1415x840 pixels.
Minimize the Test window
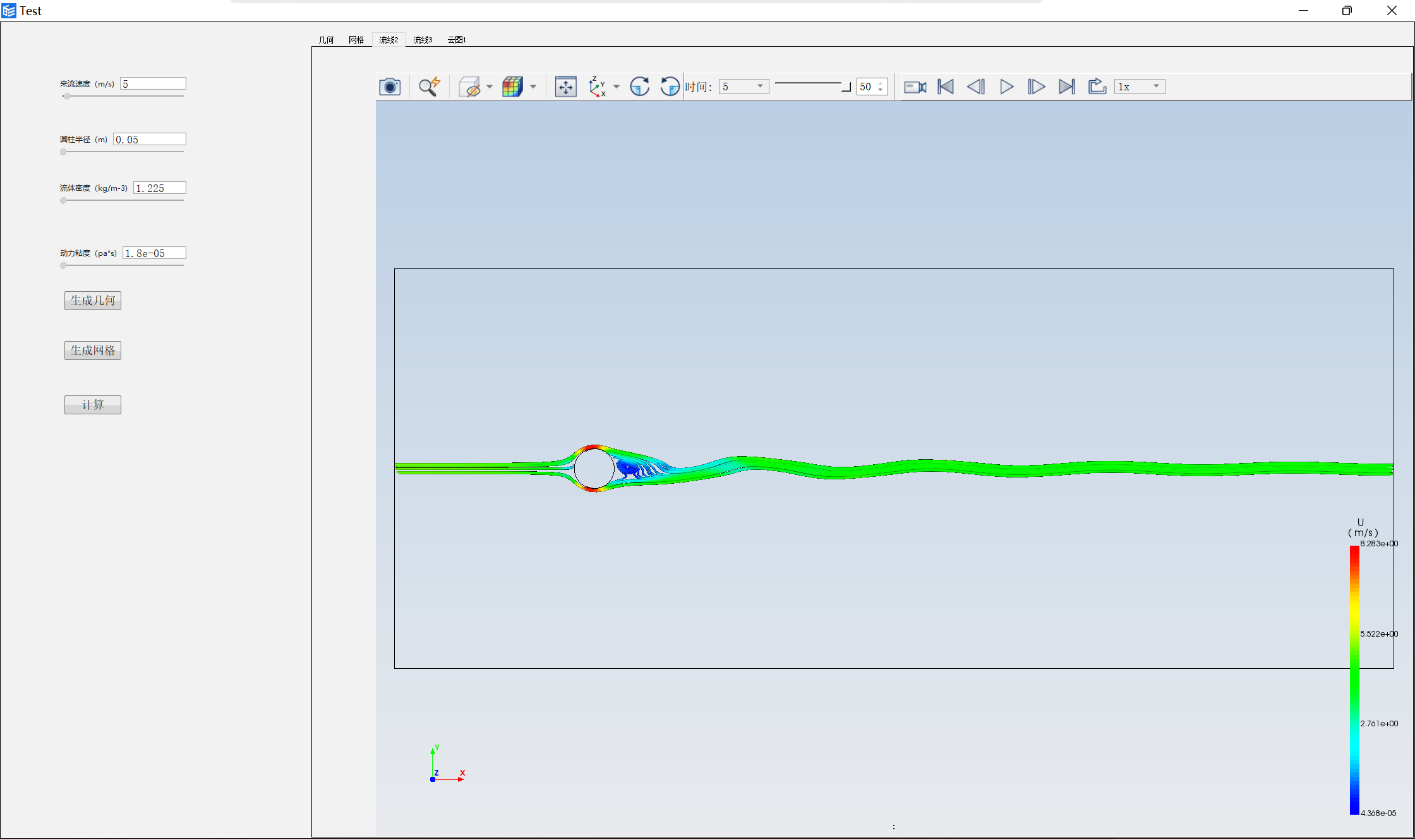coord(1303,11)
